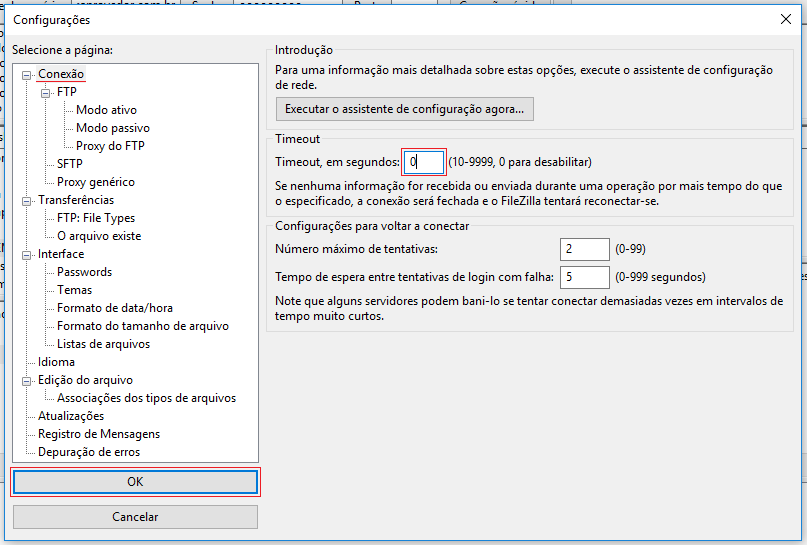Select Modo ativo settings page
Image resolution: width=807 pixels, height=545 pixels.
pyautogui.click(x=106, y=110)
